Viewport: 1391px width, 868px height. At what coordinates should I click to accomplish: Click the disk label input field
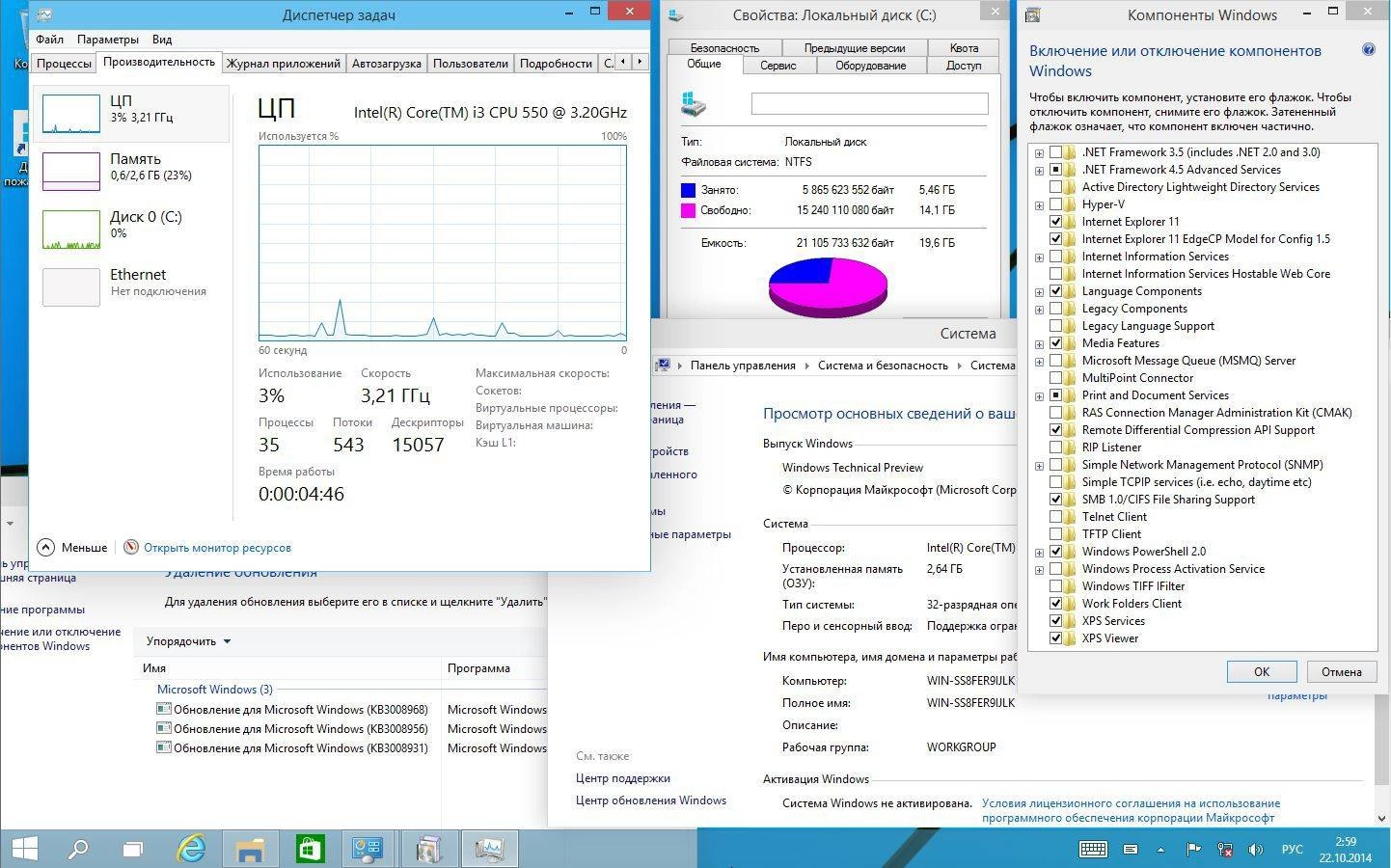[x=869, y=103]
